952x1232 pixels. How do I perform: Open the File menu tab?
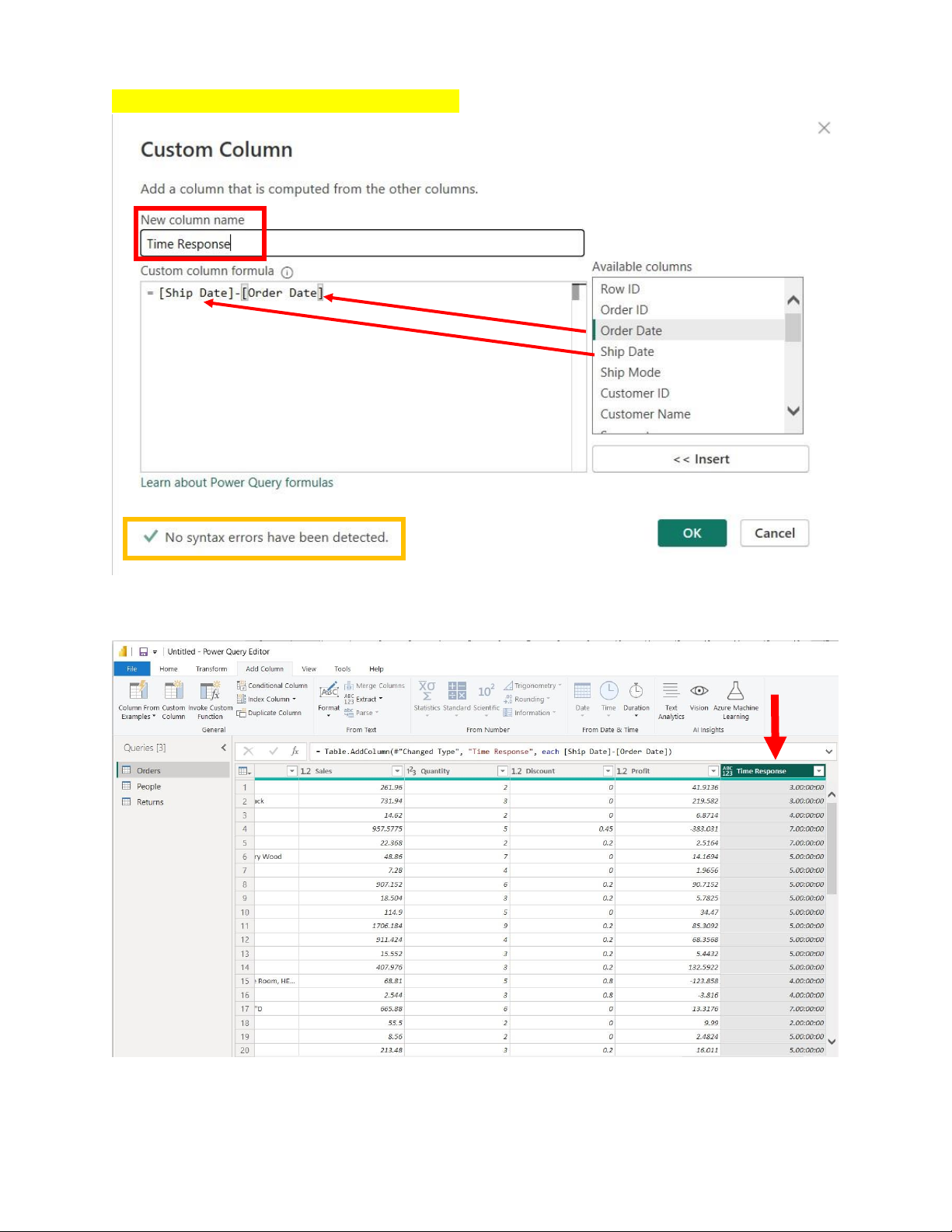point(131,668)
